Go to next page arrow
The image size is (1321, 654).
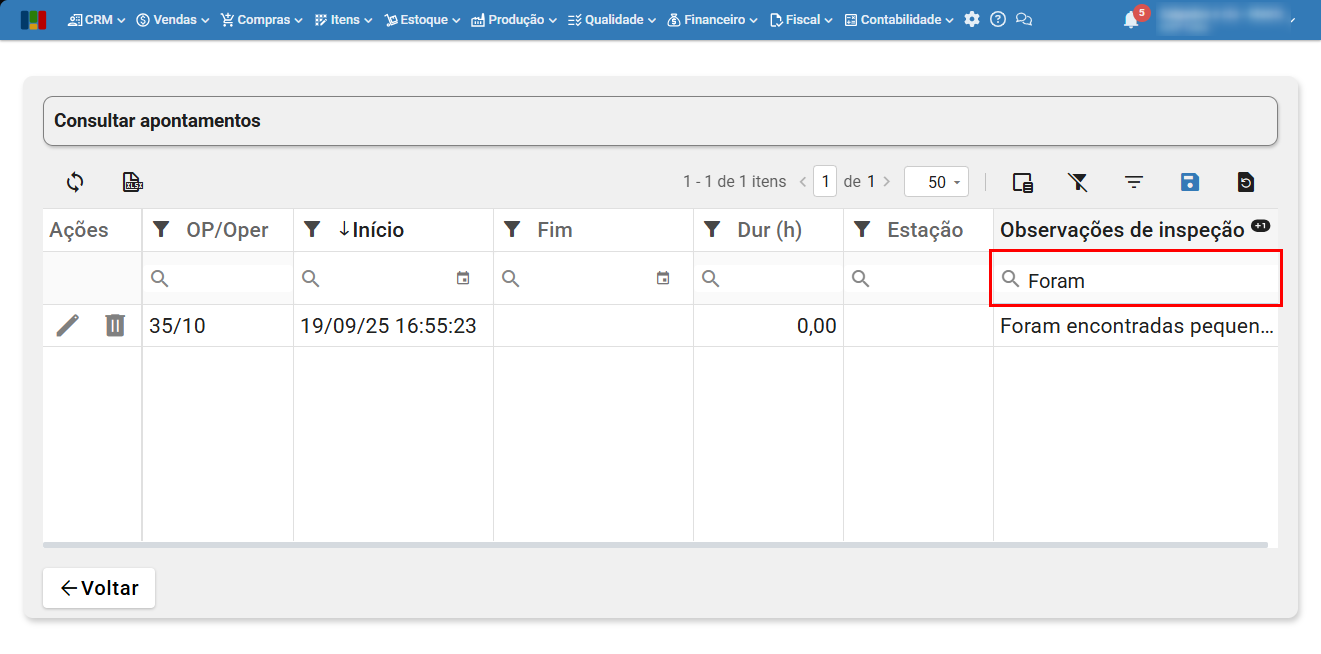(x=887, y=182)
